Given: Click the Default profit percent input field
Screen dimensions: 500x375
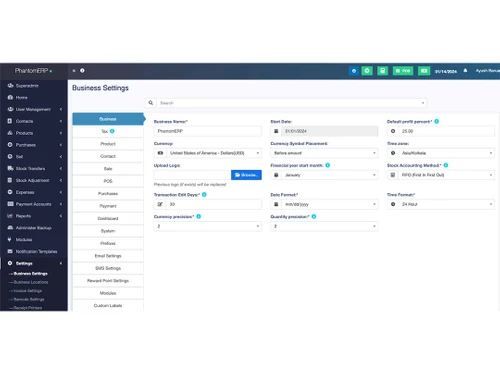Looking at the screenshot, I should (447, 131).
